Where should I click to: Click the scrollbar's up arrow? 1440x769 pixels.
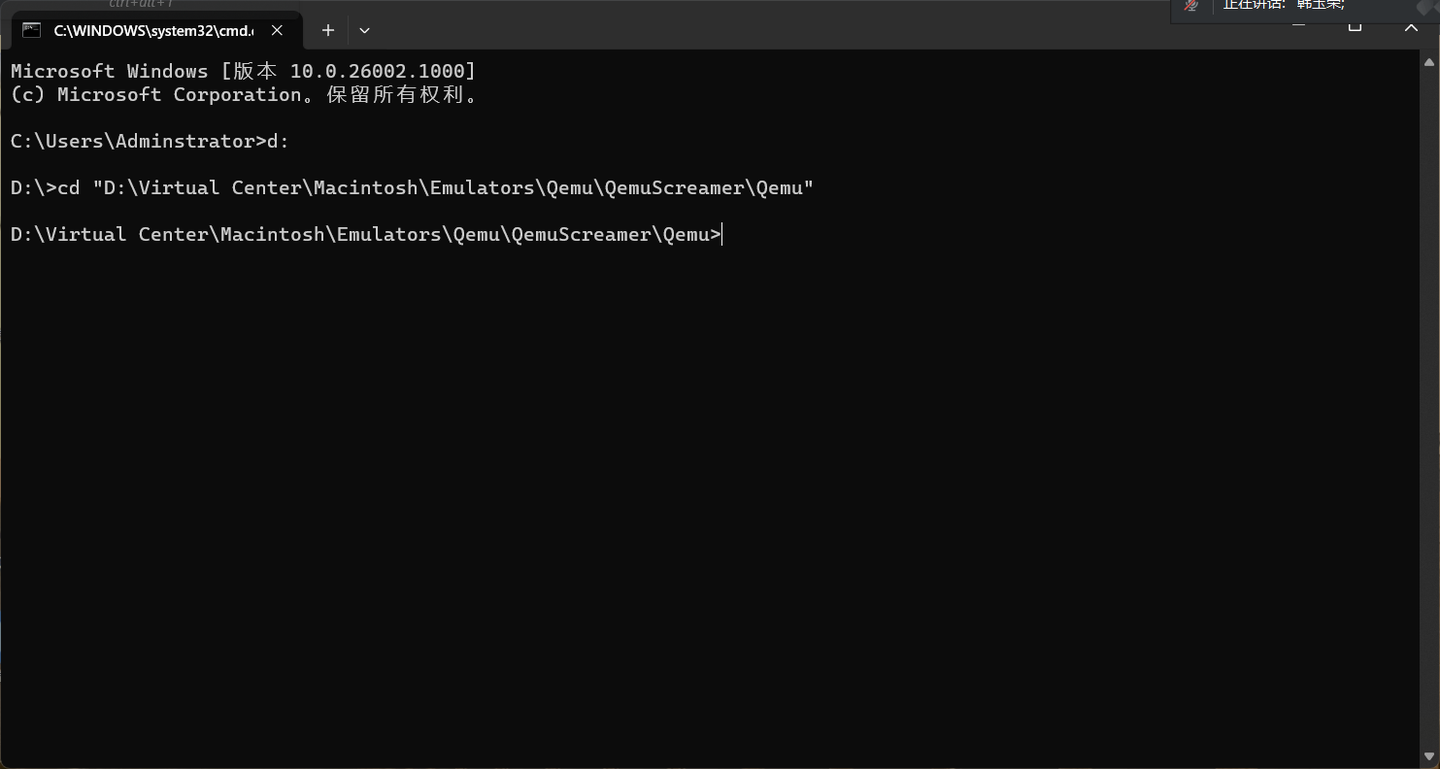pos(1430,62)
